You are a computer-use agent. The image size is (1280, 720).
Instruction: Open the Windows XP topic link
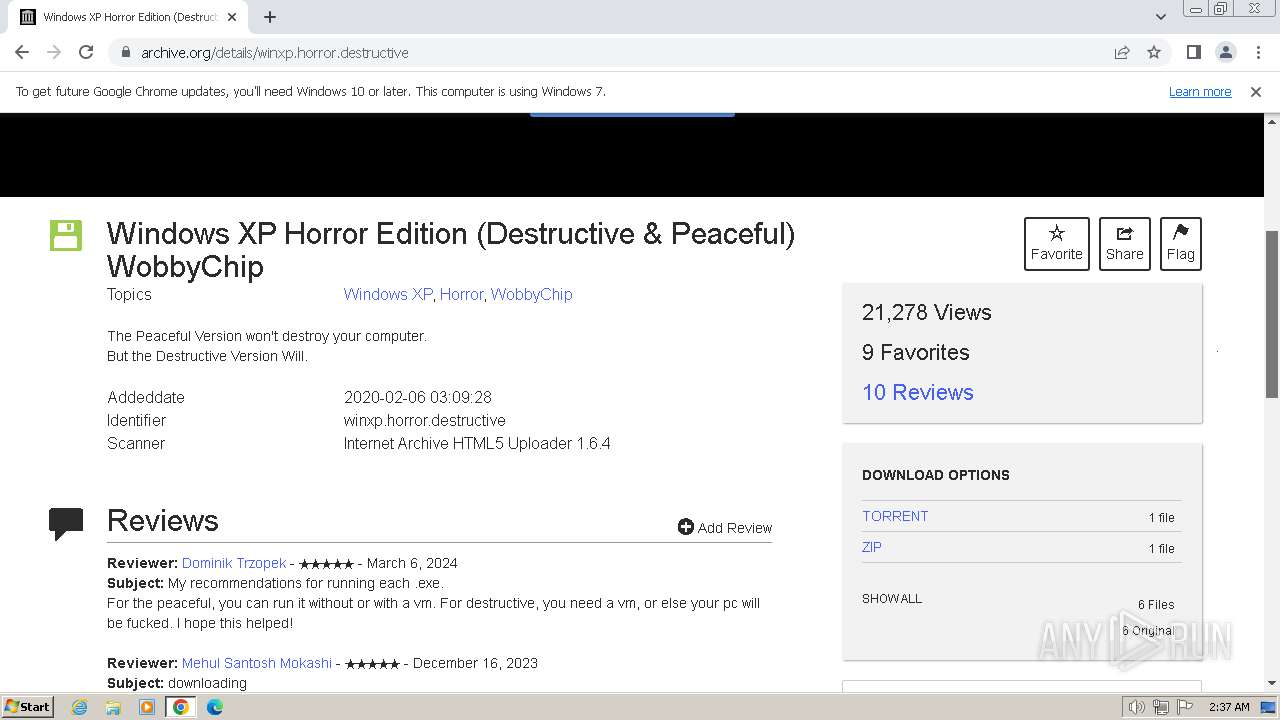pos(388,294)
